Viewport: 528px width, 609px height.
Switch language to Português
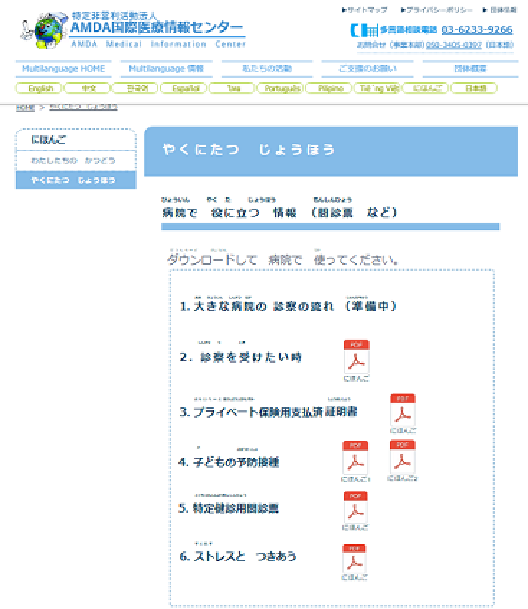tap(281, 88)
